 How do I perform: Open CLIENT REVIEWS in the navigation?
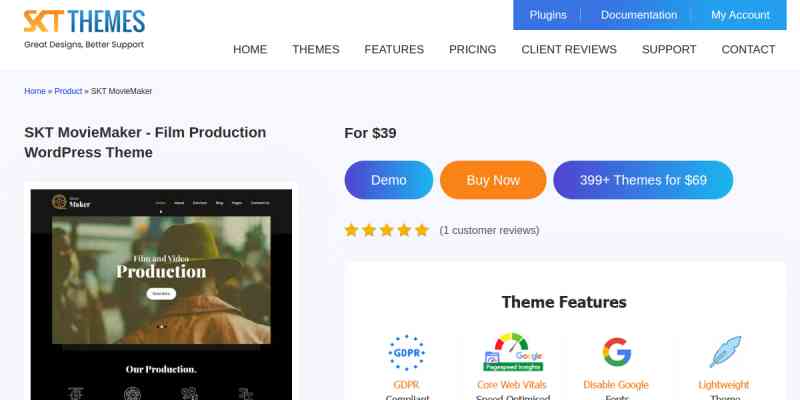point(569,49)
